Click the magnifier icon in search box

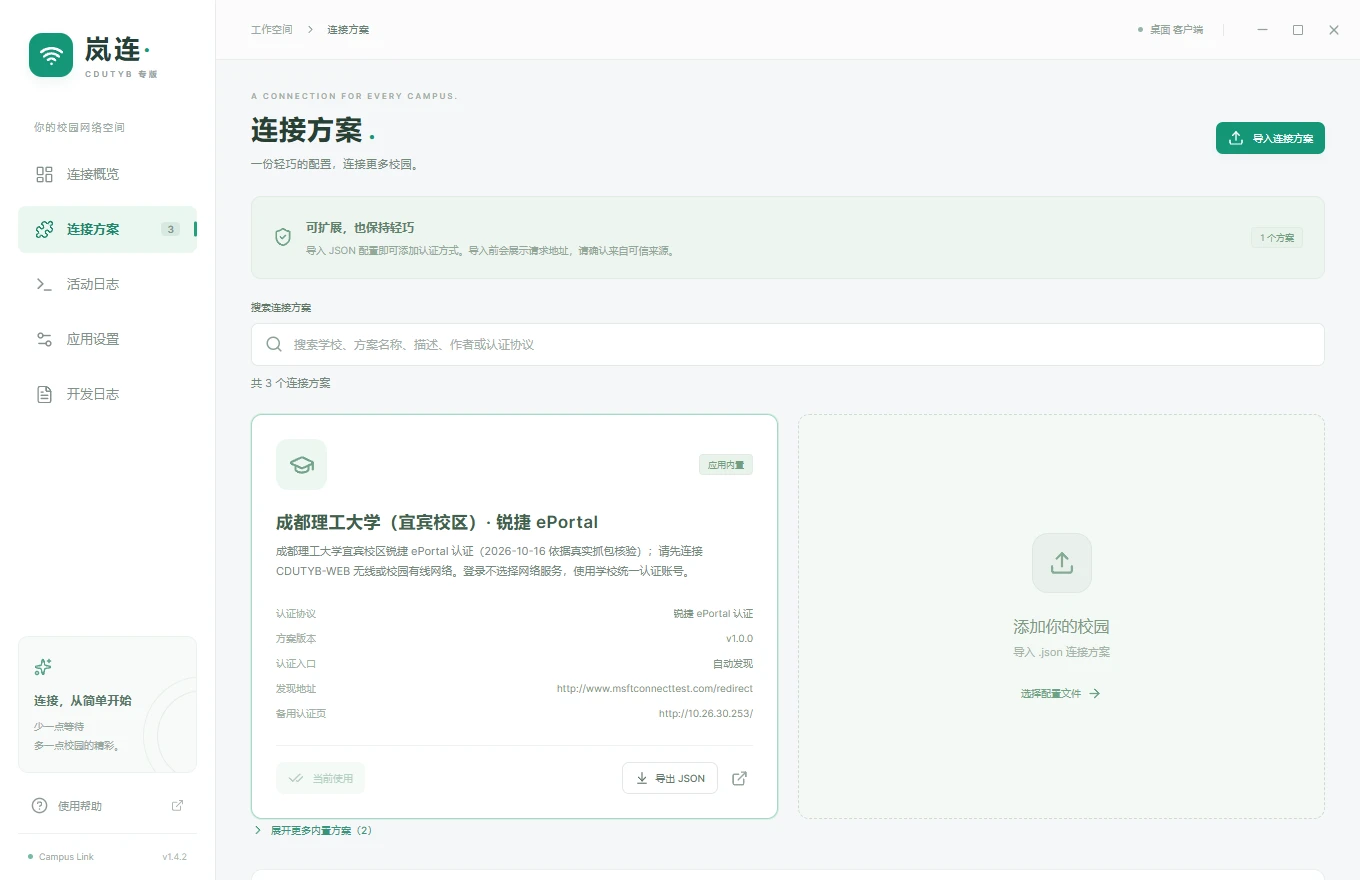[274, 344]
